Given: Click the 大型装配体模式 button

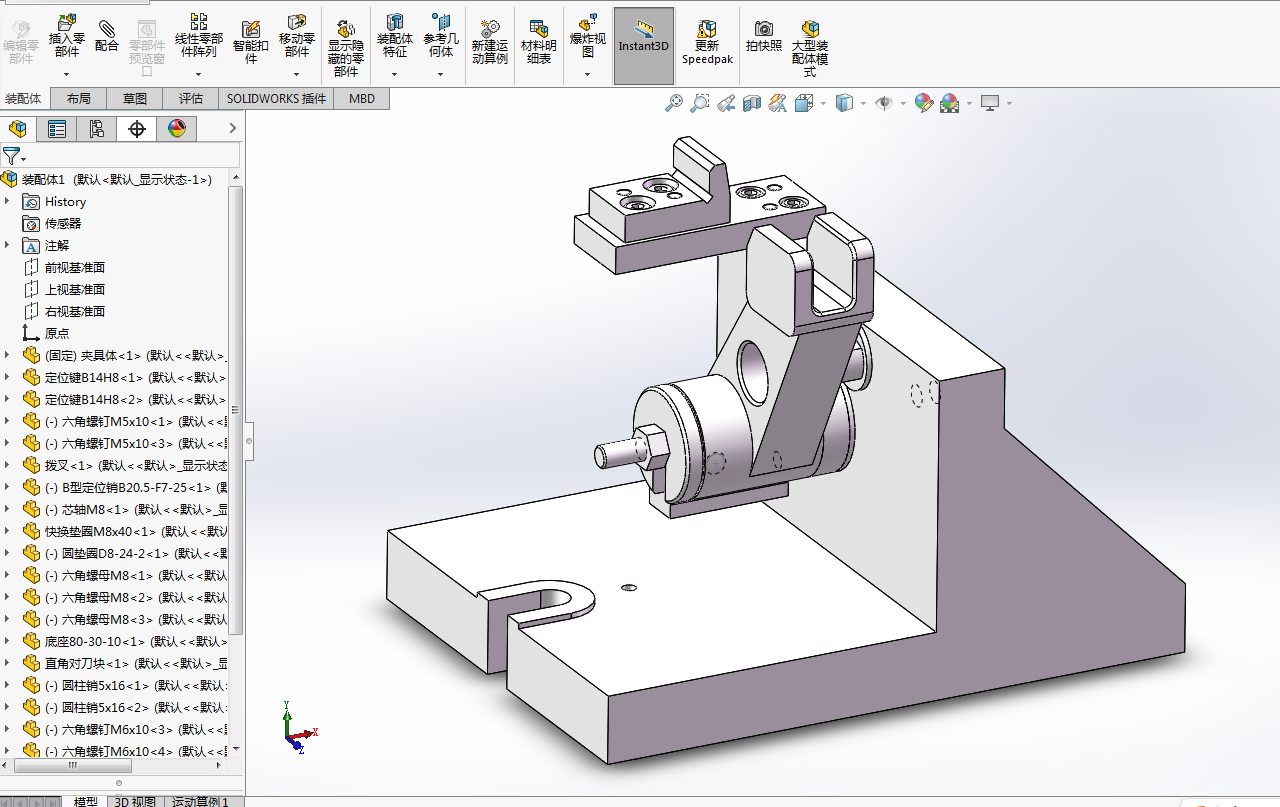Looking at the screenshot, I should (x=810, y=47).
